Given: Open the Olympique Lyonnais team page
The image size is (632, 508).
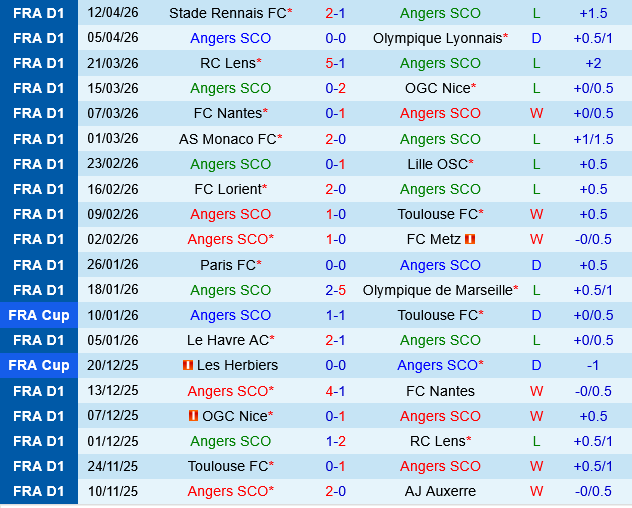Looking at the screenshot, I should point(437,38).
